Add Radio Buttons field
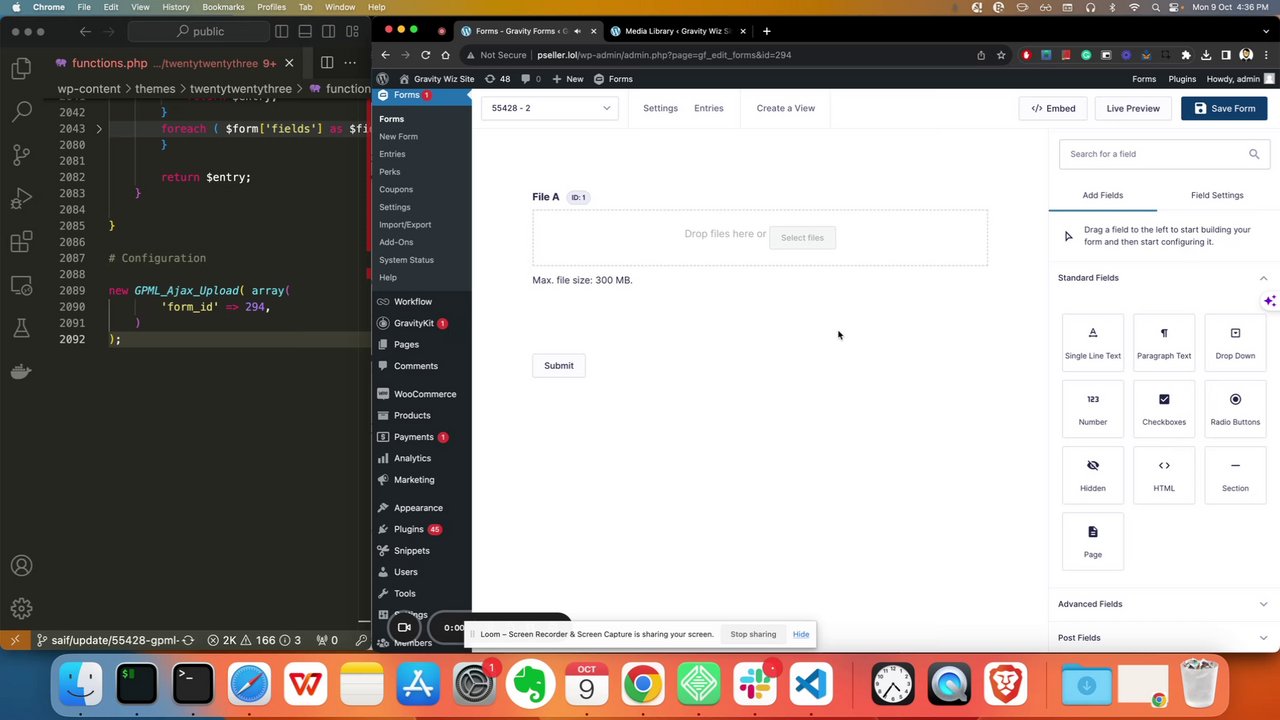 point(1235,408)
